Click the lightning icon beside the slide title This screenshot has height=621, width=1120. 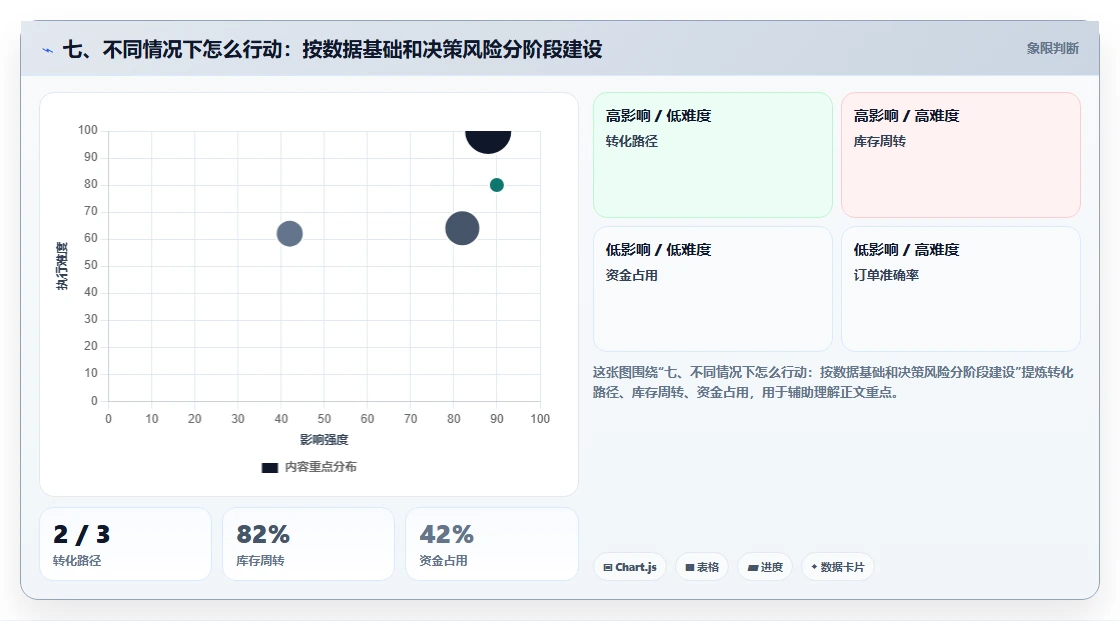click(47, 50)
